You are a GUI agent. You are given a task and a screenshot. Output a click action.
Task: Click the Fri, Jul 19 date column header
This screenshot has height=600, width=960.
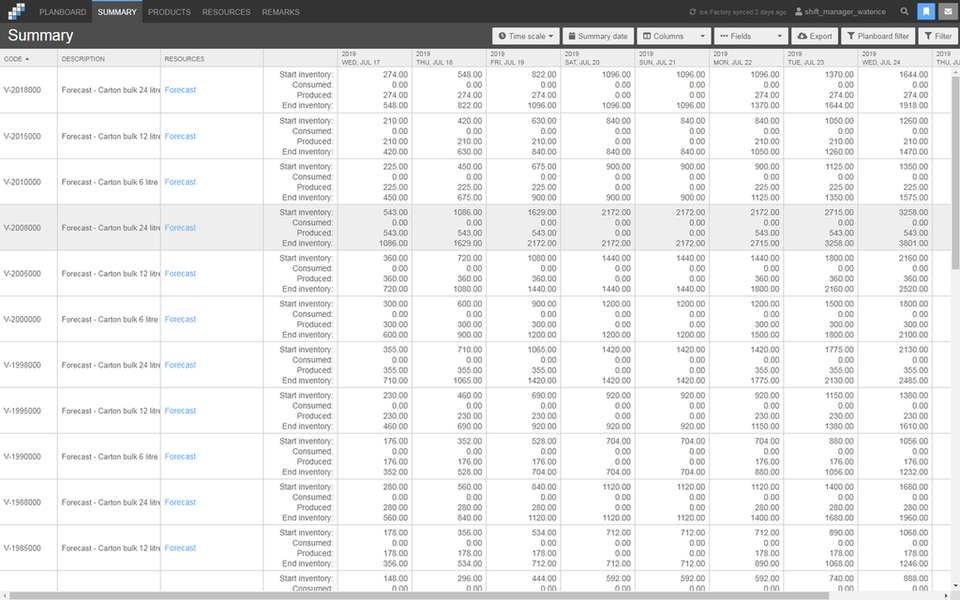point(523,58)
